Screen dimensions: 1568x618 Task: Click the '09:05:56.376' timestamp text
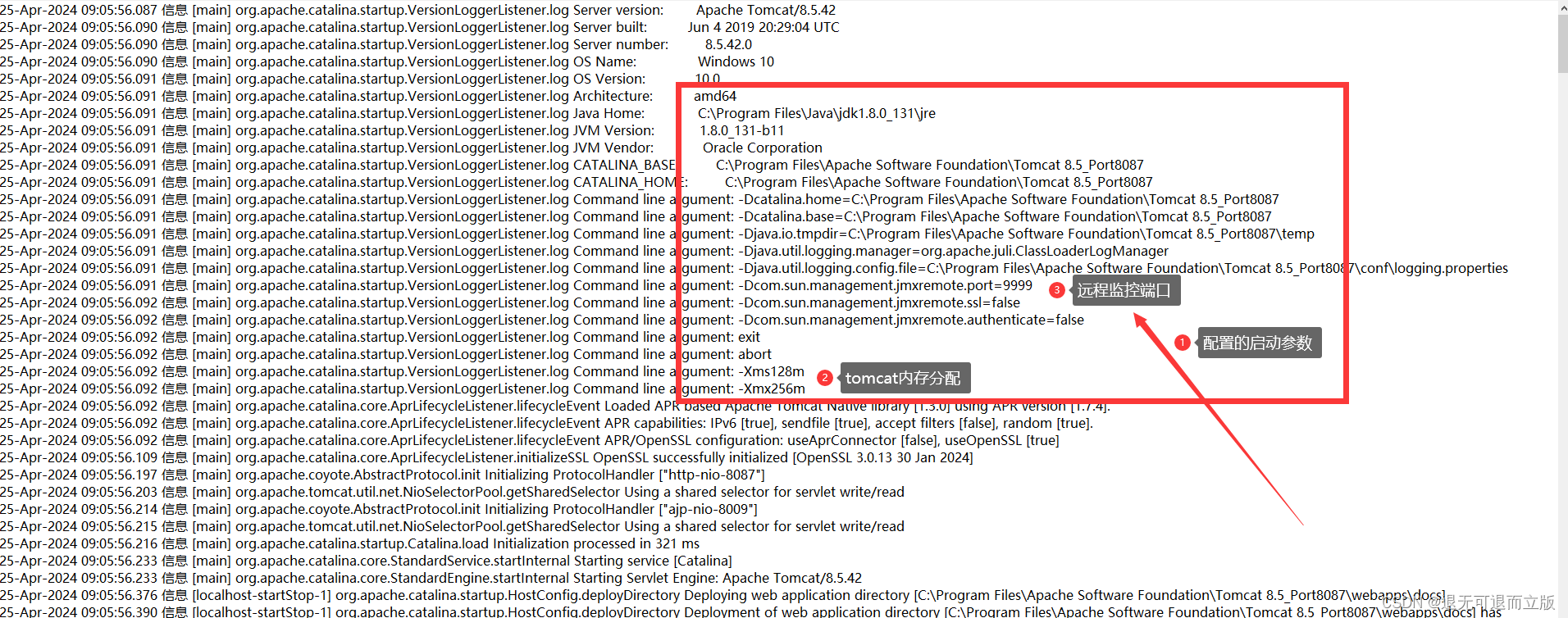coord(119,595)
